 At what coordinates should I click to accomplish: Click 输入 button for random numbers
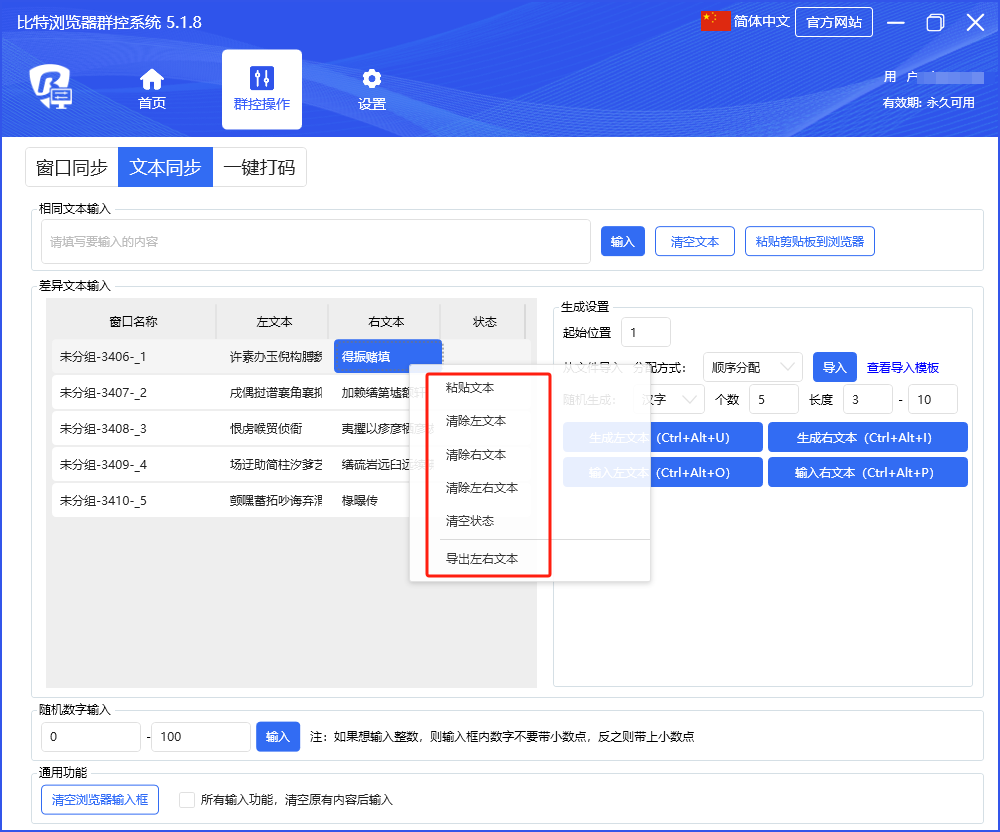pos(278,736)
